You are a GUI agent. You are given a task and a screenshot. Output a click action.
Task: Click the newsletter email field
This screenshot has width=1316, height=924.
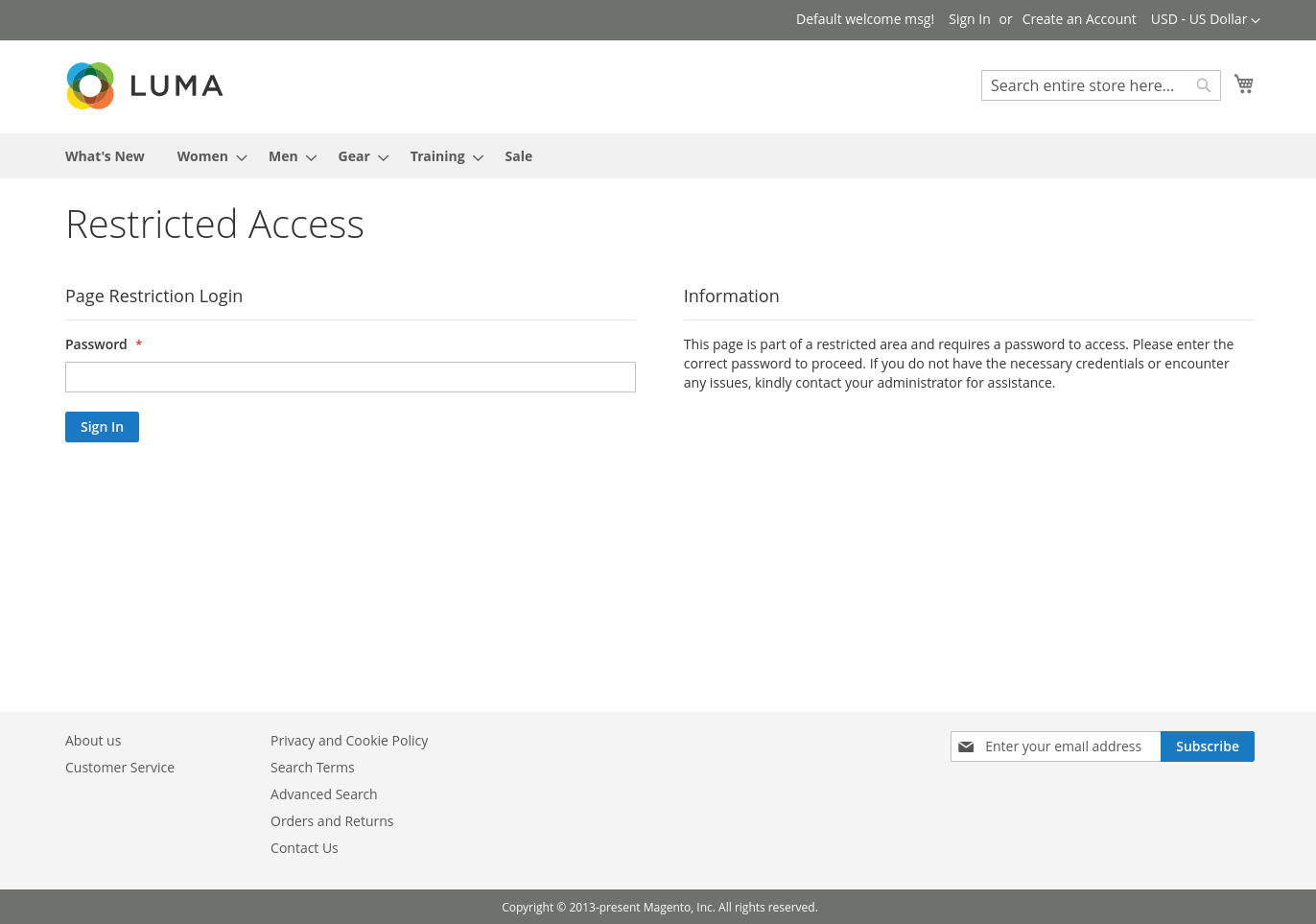1067,746
